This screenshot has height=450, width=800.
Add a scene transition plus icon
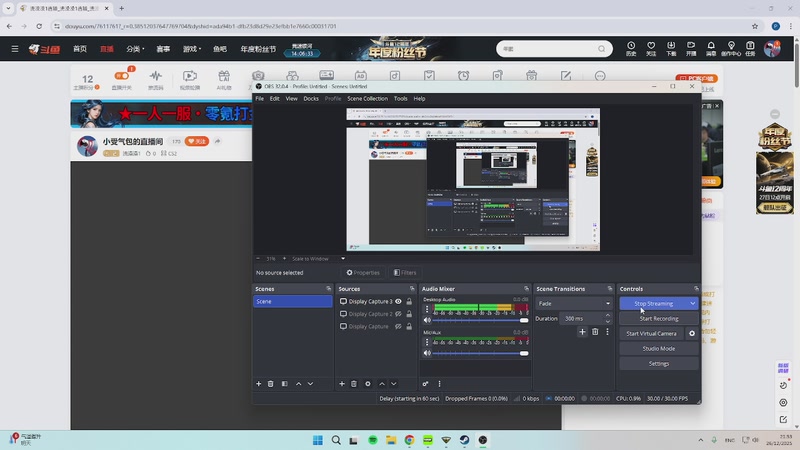(x=582, y=332)
